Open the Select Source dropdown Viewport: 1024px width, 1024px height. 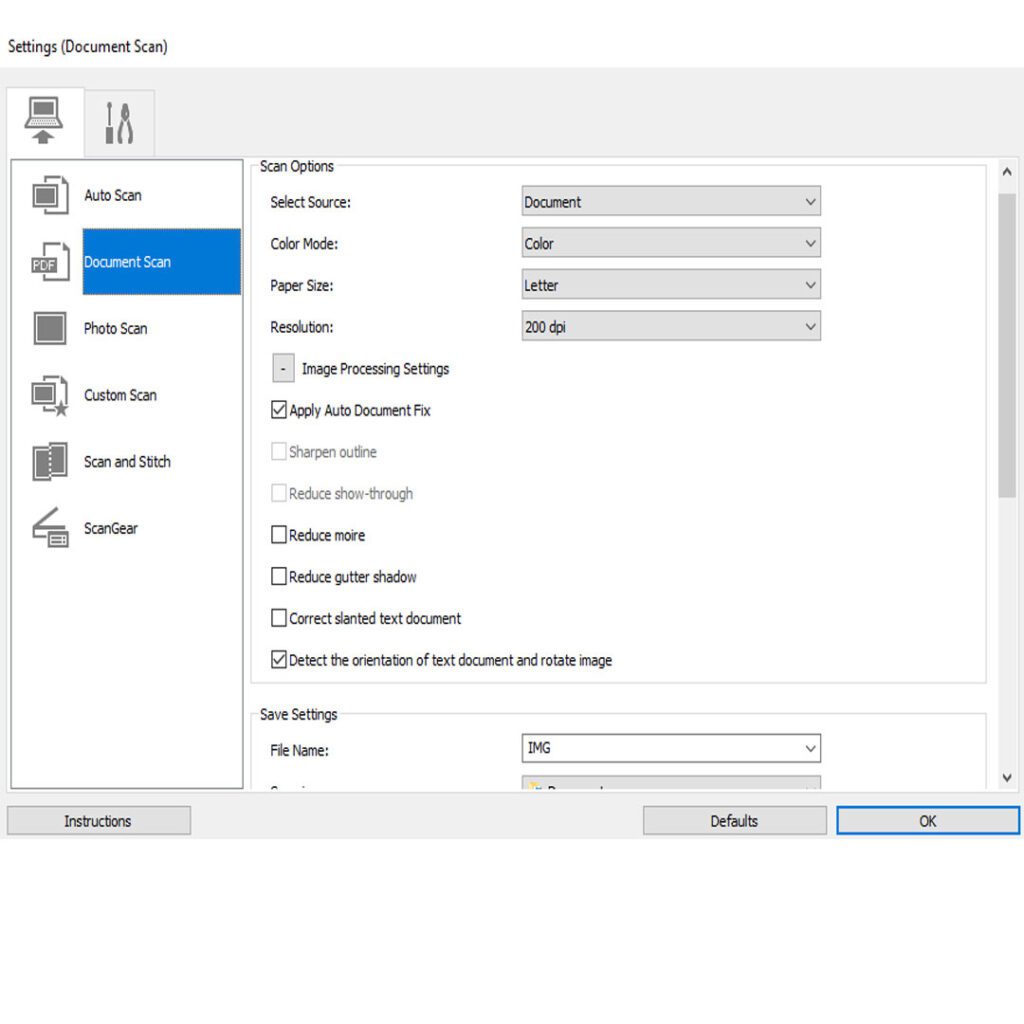pyautogui.click(x=670, y=202)
